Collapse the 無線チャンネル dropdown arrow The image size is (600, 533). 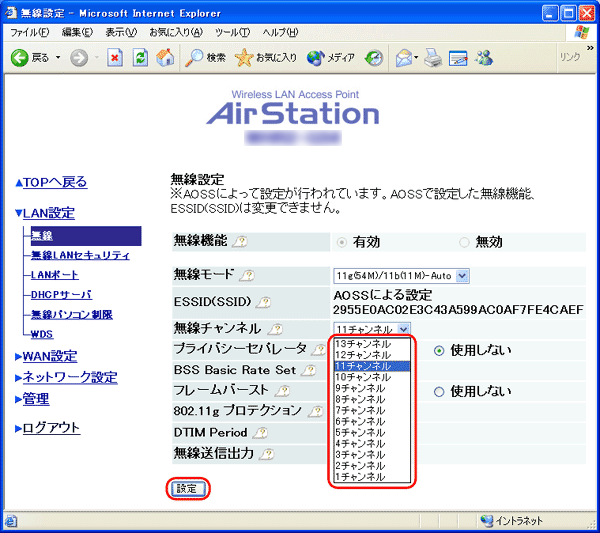[x=403, y=329]
